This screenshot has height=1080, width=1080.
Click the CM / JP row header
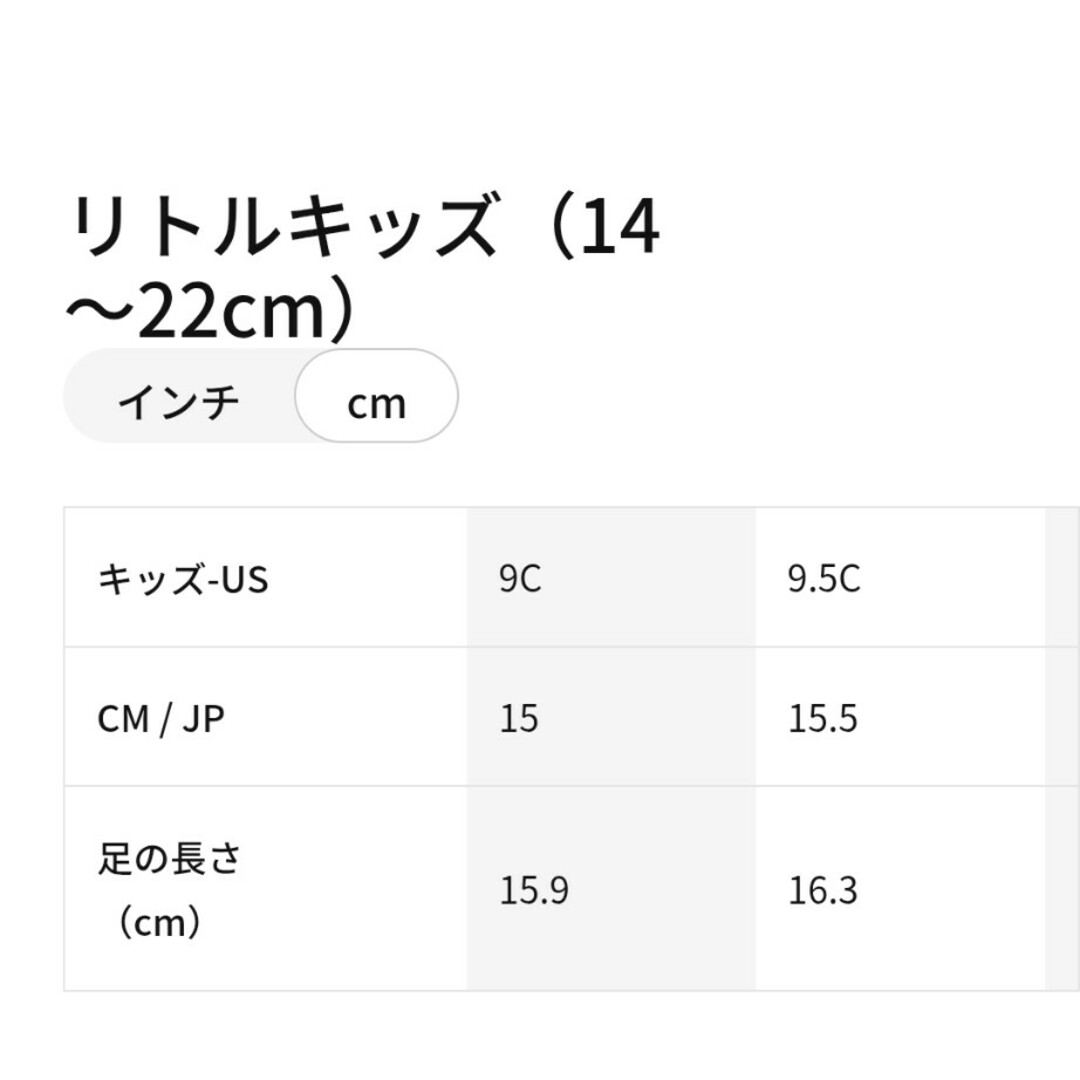[266, 716]
